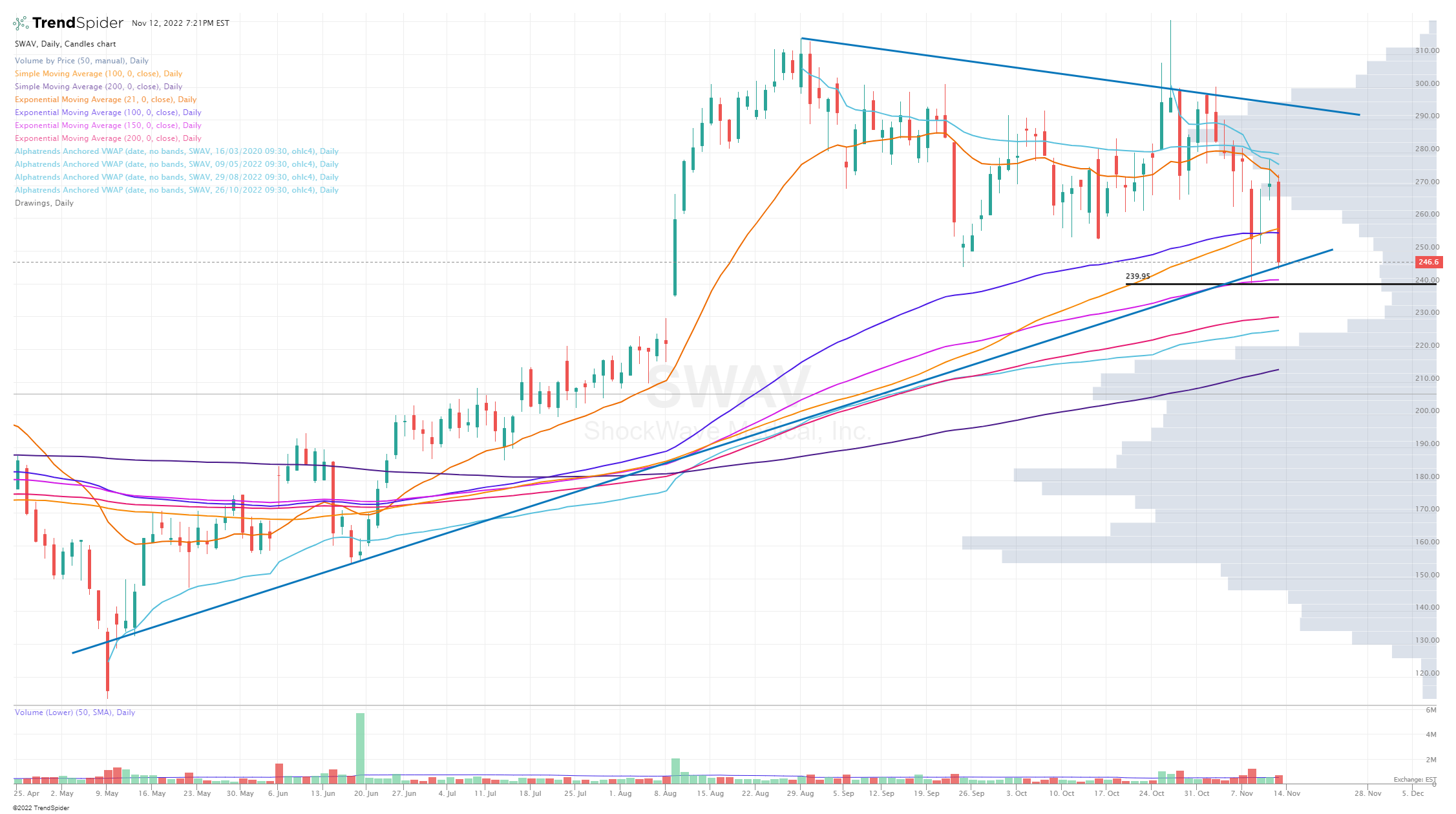This screenshot has width=1456, height=814.
Task: Click the 20. Jun date label
Action: pyautogui.click(x=366, y=793)
